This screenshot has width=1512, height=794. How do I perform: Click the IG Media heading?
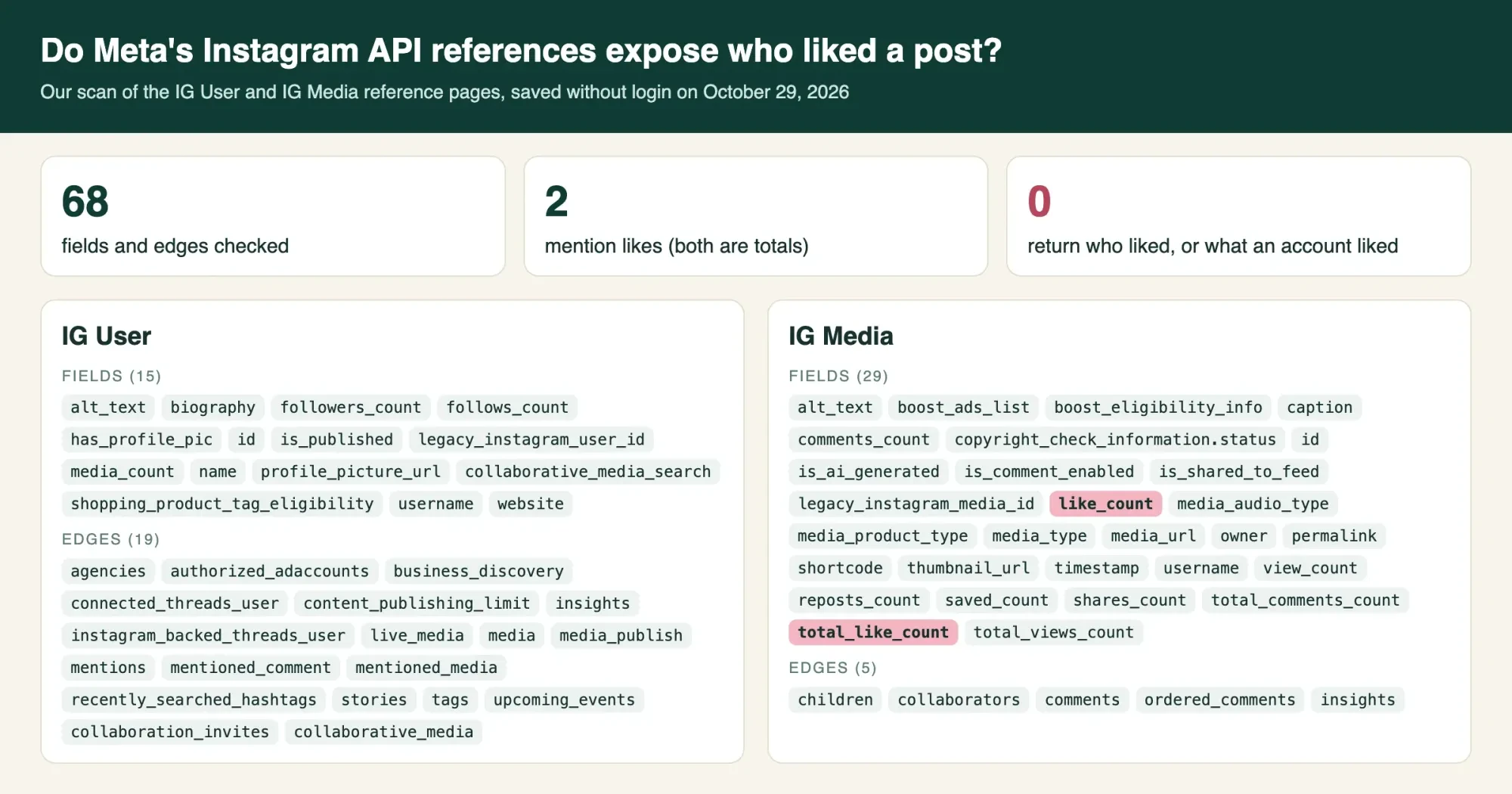click(x=841, y=336)
